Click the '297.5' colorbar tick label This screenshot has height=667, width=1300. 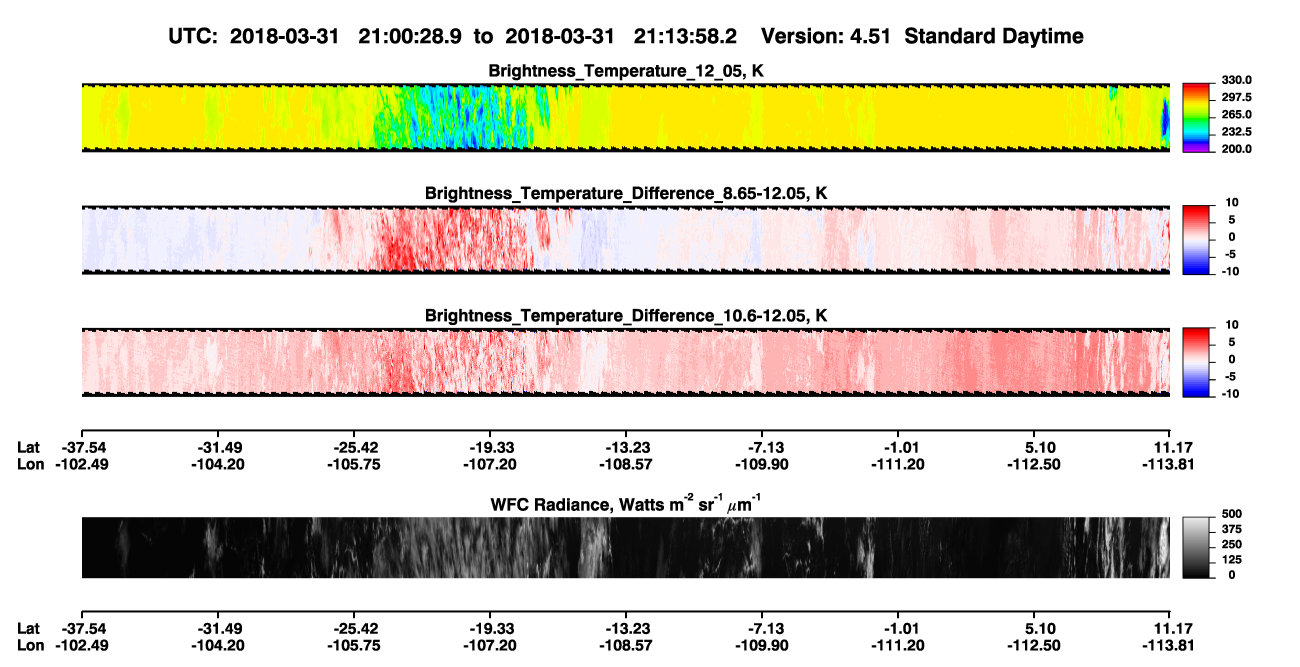coord(1236,97)
